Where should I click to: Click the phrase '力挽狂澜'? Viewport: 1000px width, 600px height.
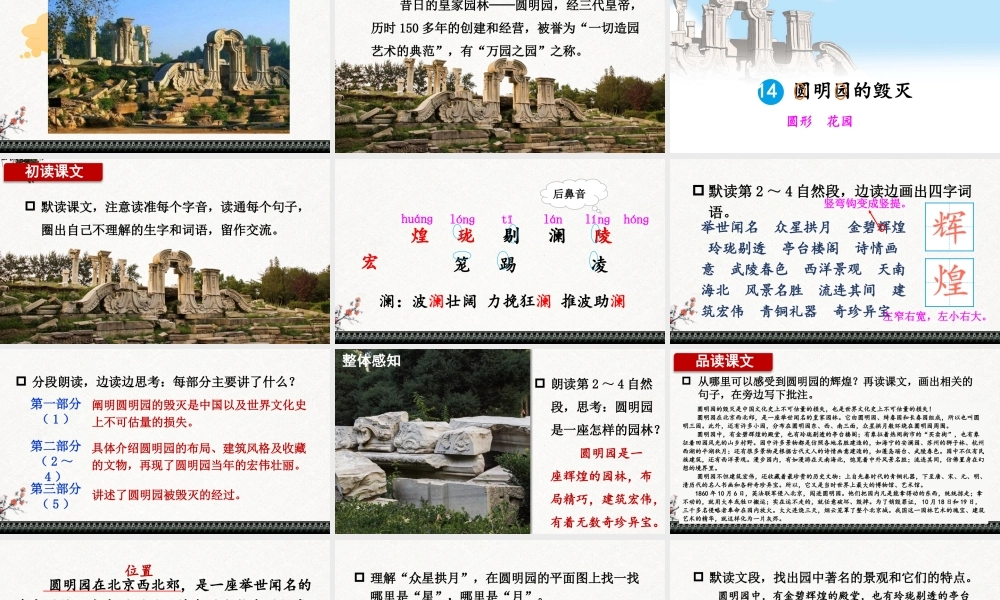[519, 301]
